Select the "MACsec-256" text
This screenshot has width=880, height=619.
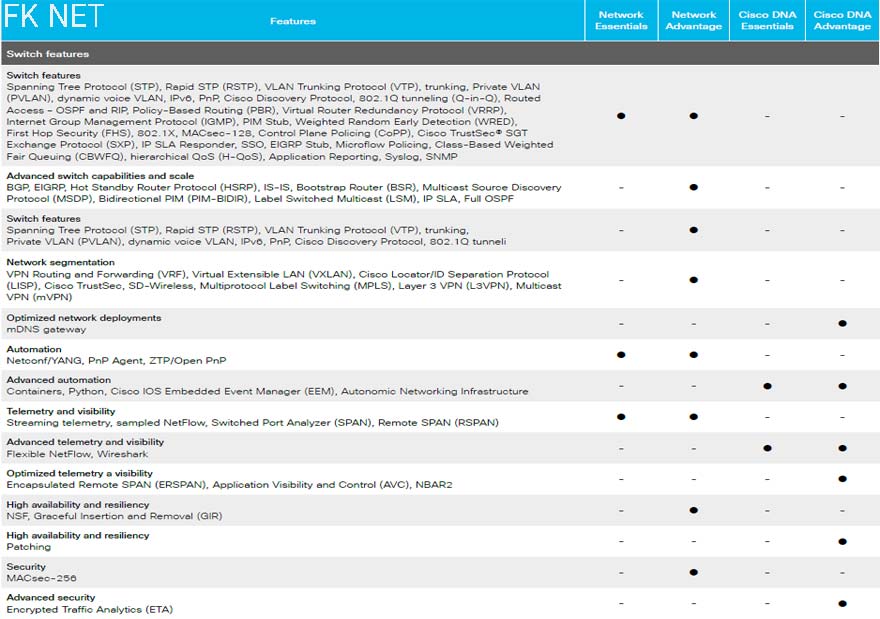[41, 579]
